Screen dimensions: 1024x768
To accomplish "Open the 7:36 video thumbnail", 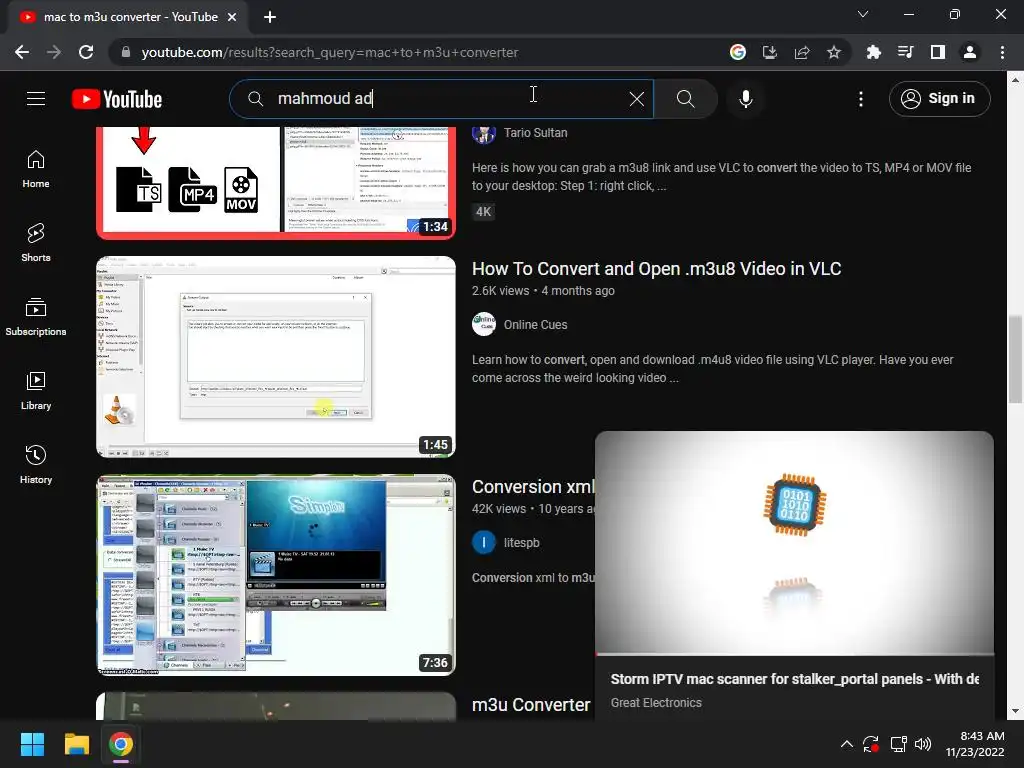I will pos(276,575).
